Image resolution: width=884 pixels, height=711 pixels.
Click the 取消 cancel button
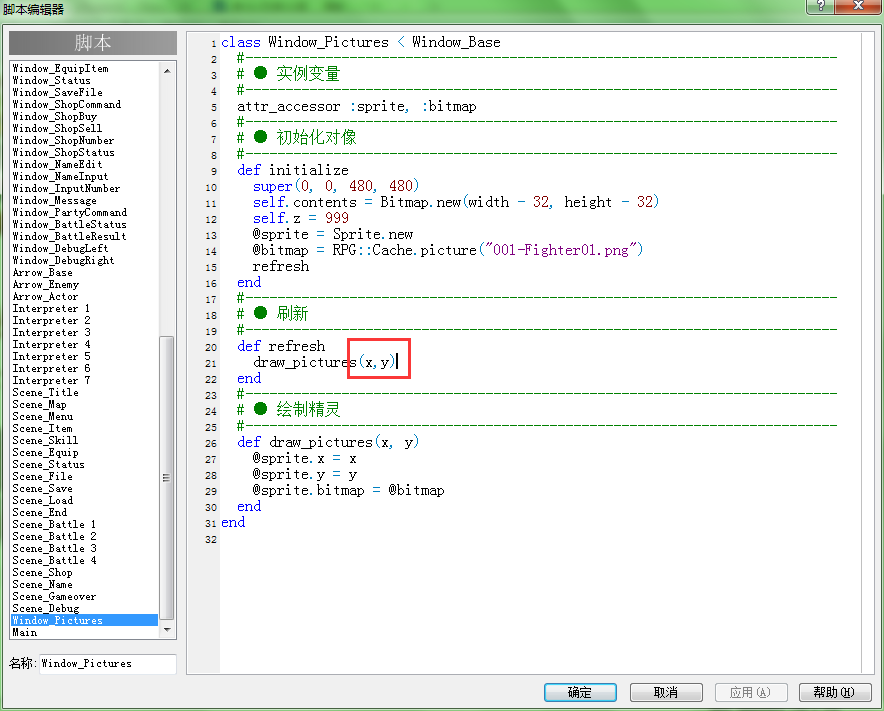tap(666, 692)
